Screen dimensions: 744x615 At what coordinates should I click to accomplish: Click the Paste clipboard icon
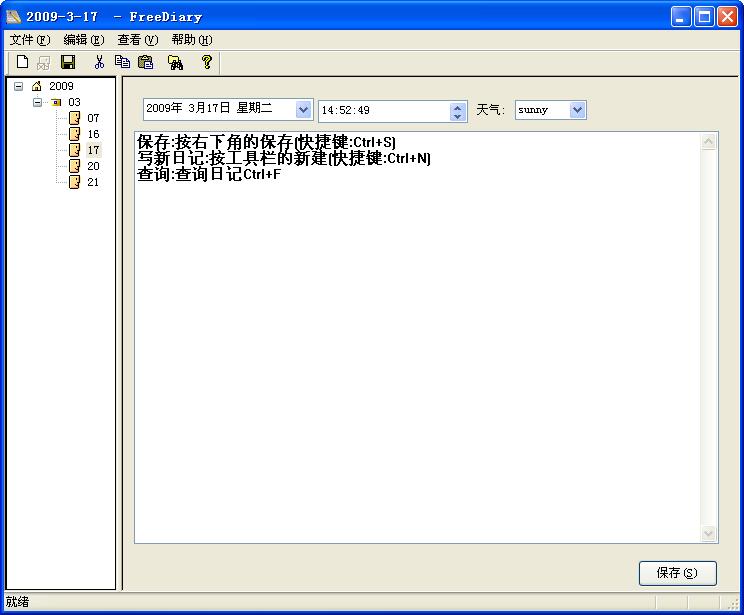tap(146, 62)
